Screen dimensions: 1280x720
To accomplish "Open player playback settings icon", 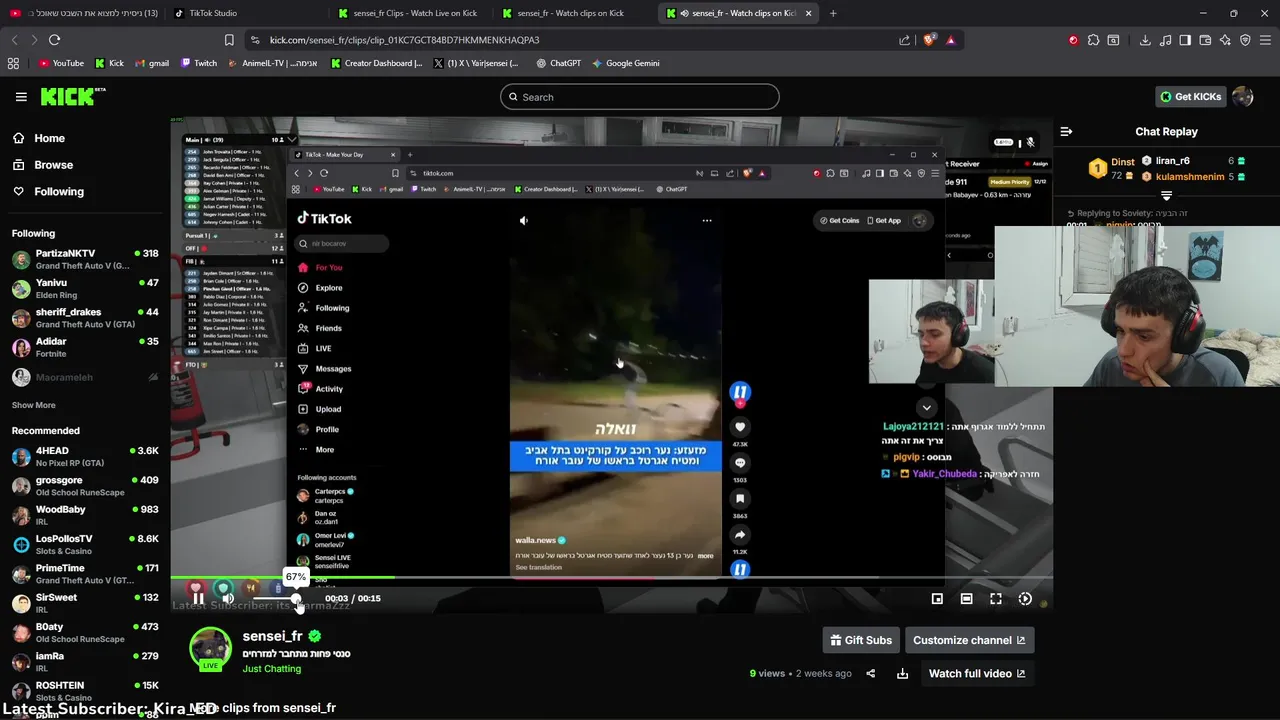I will (1025, 599).
